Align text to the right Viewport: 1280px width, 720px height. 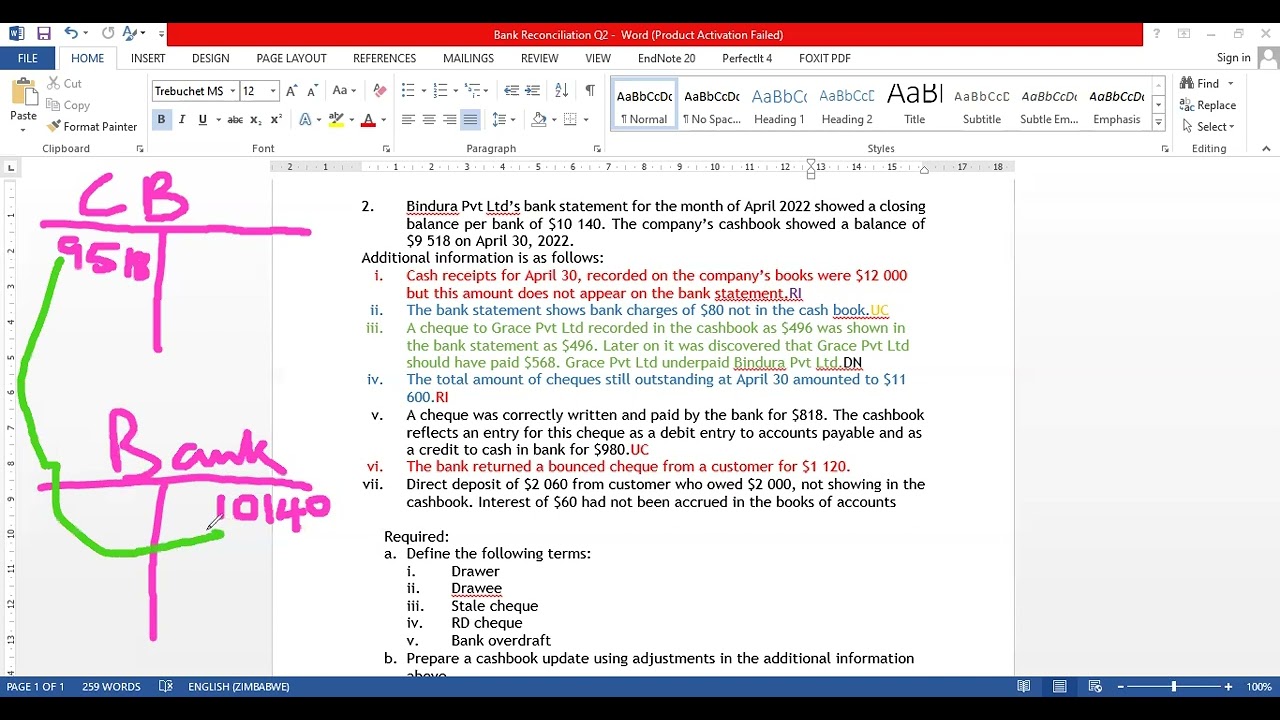click(x=450, y=120)
